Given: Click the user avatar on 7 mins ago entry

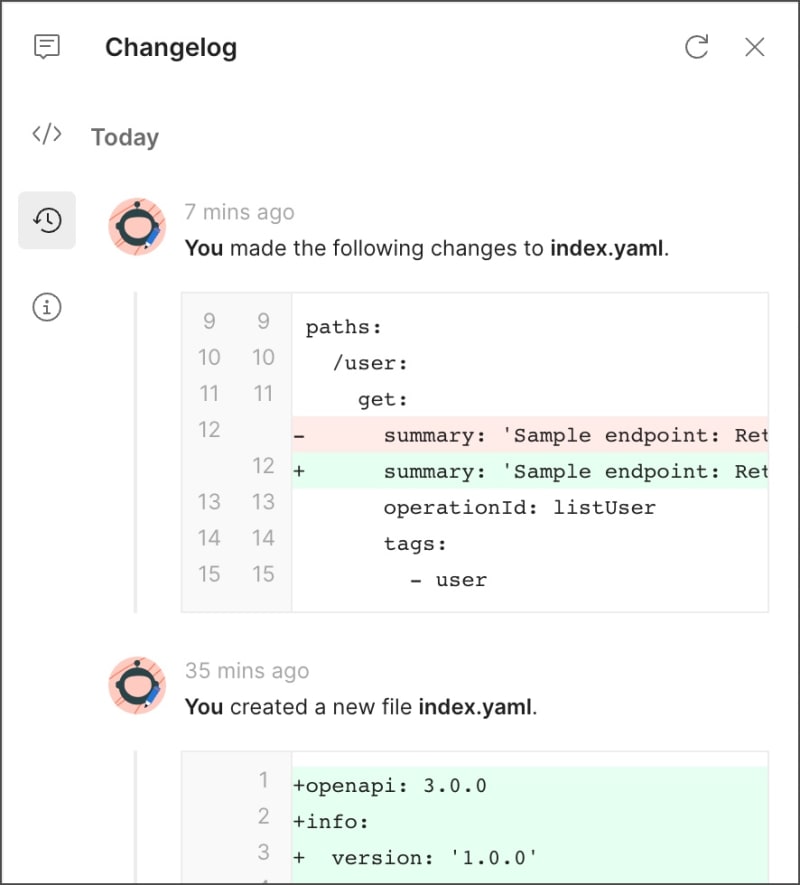Looking at the screenshot, I should pos(137,227).
